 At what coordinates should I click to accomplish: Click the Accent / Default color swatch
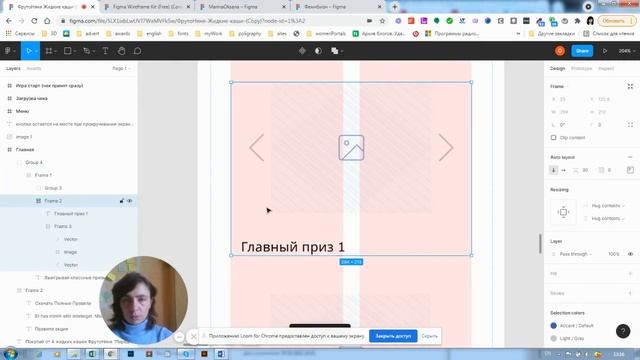pos(553,326)
